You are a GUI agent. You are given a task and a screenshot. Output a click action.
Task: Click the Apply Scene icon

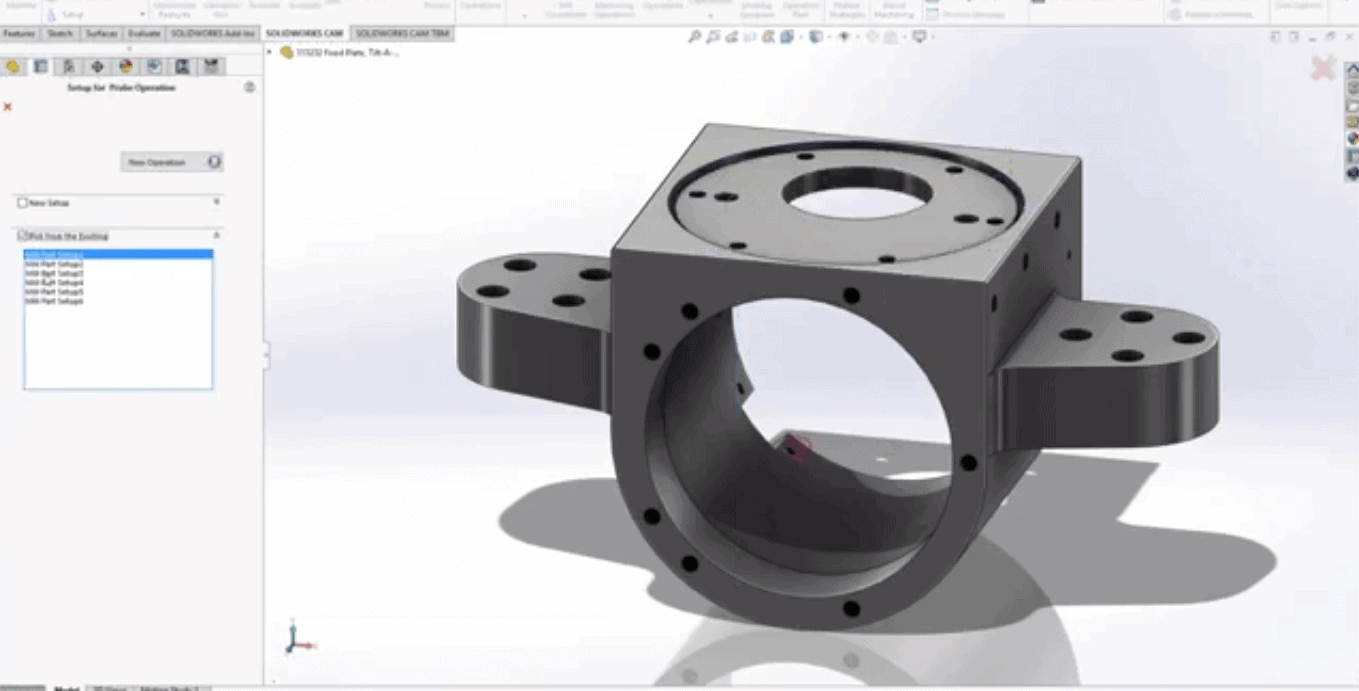890,37
